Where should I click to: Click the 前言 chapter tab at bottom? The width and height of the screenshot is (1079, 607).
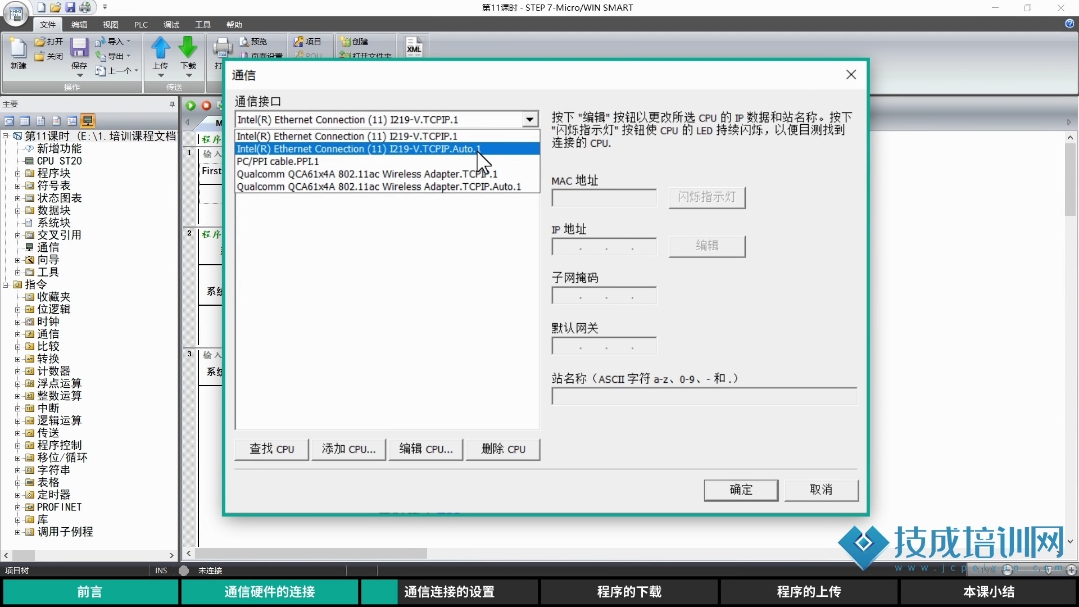(89, 592)
